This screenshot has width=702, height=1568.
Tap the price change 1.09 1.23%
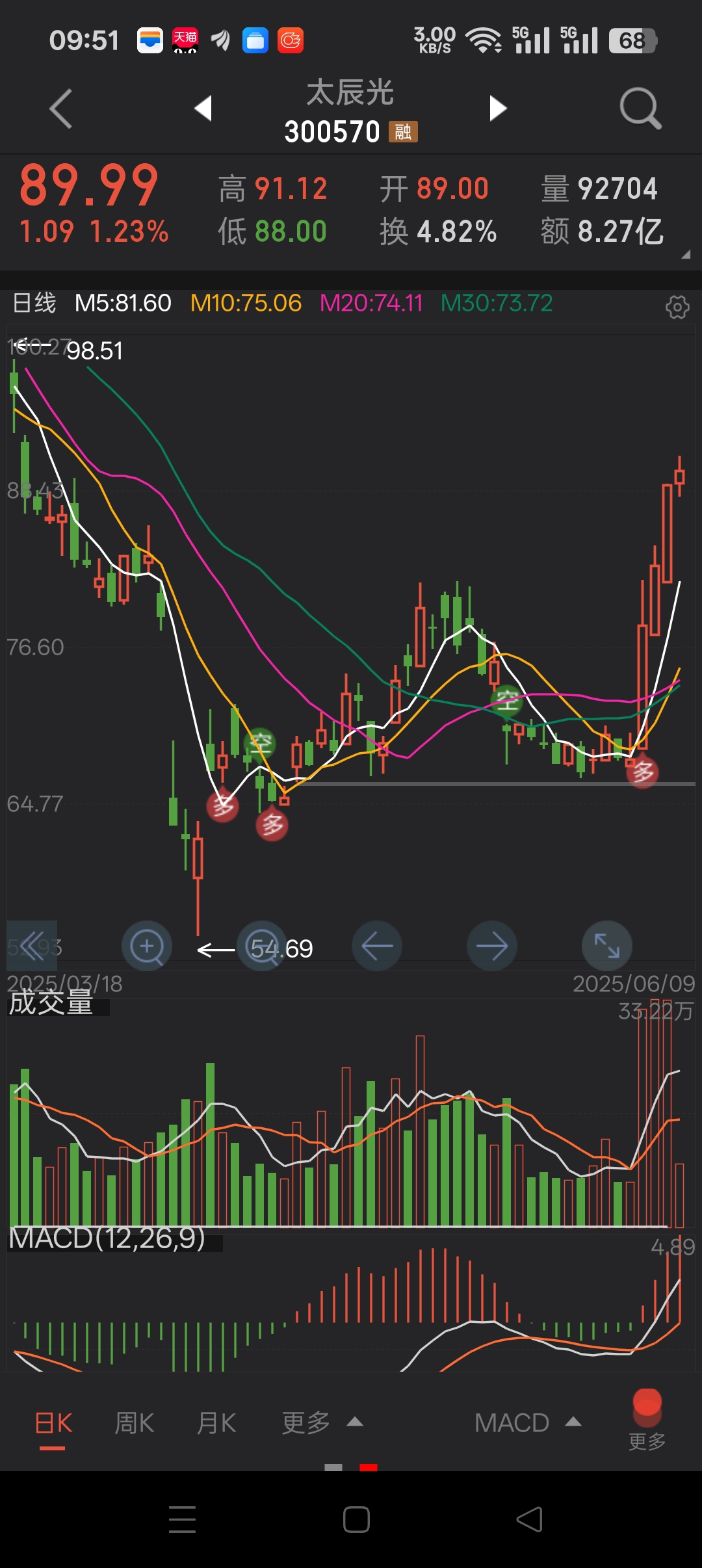tap(94, 232)
